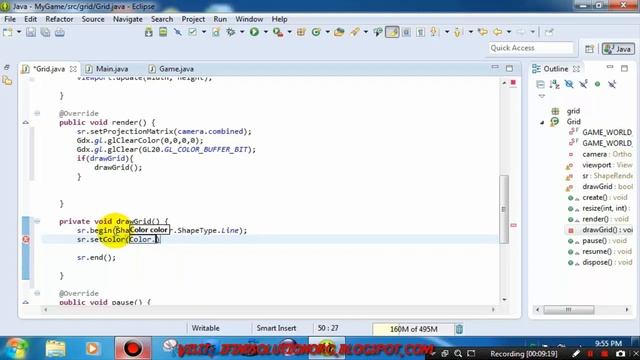Click the green Run button icon
The image size is (640, 360).
(x=254, y=32)
